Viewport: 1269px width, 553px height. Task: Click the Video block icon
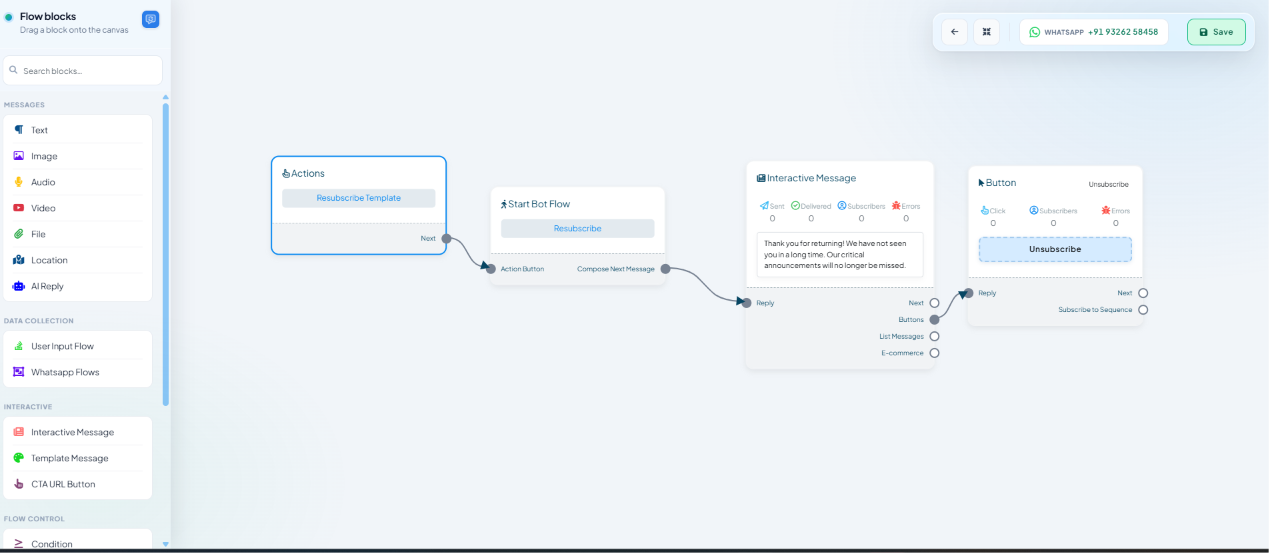(x=18, y=208)
